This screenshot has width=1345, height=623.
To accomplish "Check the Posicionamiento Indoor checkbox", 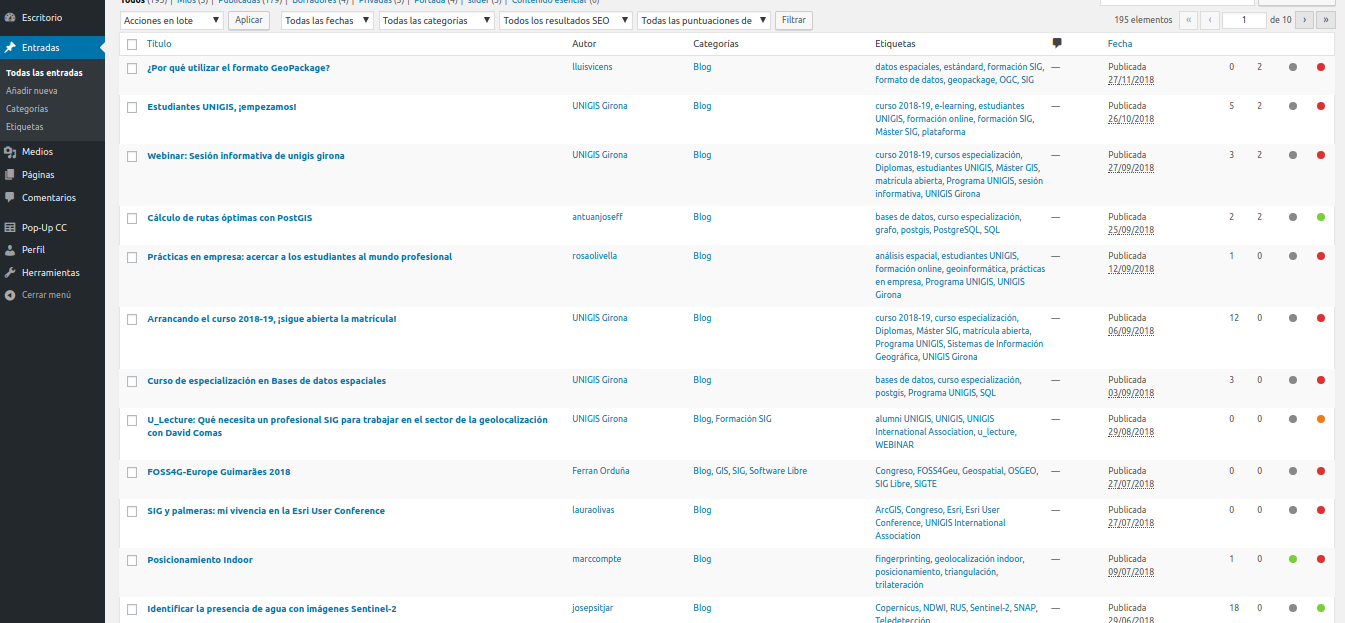I will [x=132, y=560].
